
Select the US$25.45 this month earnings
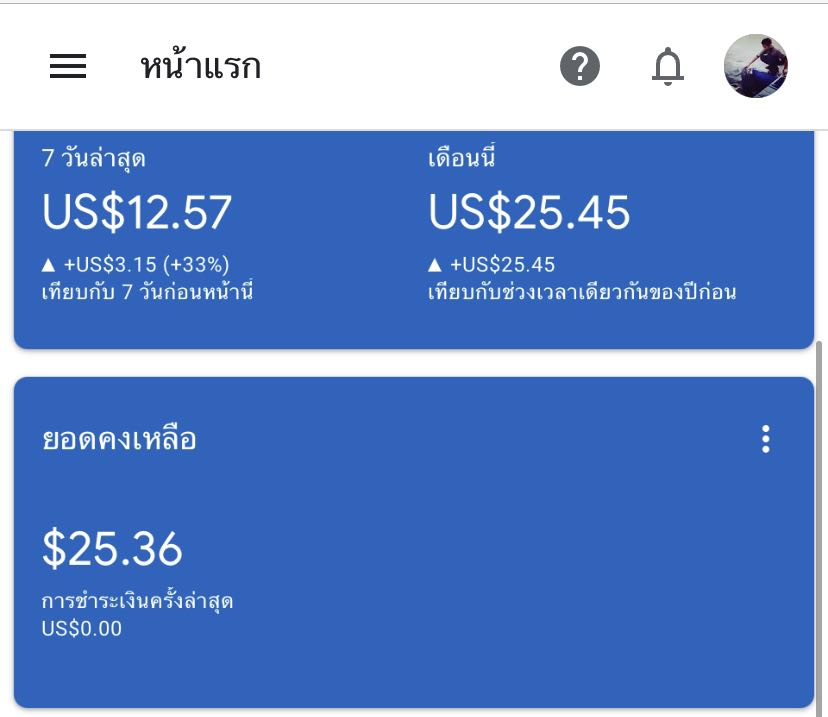tap(529, 212)
